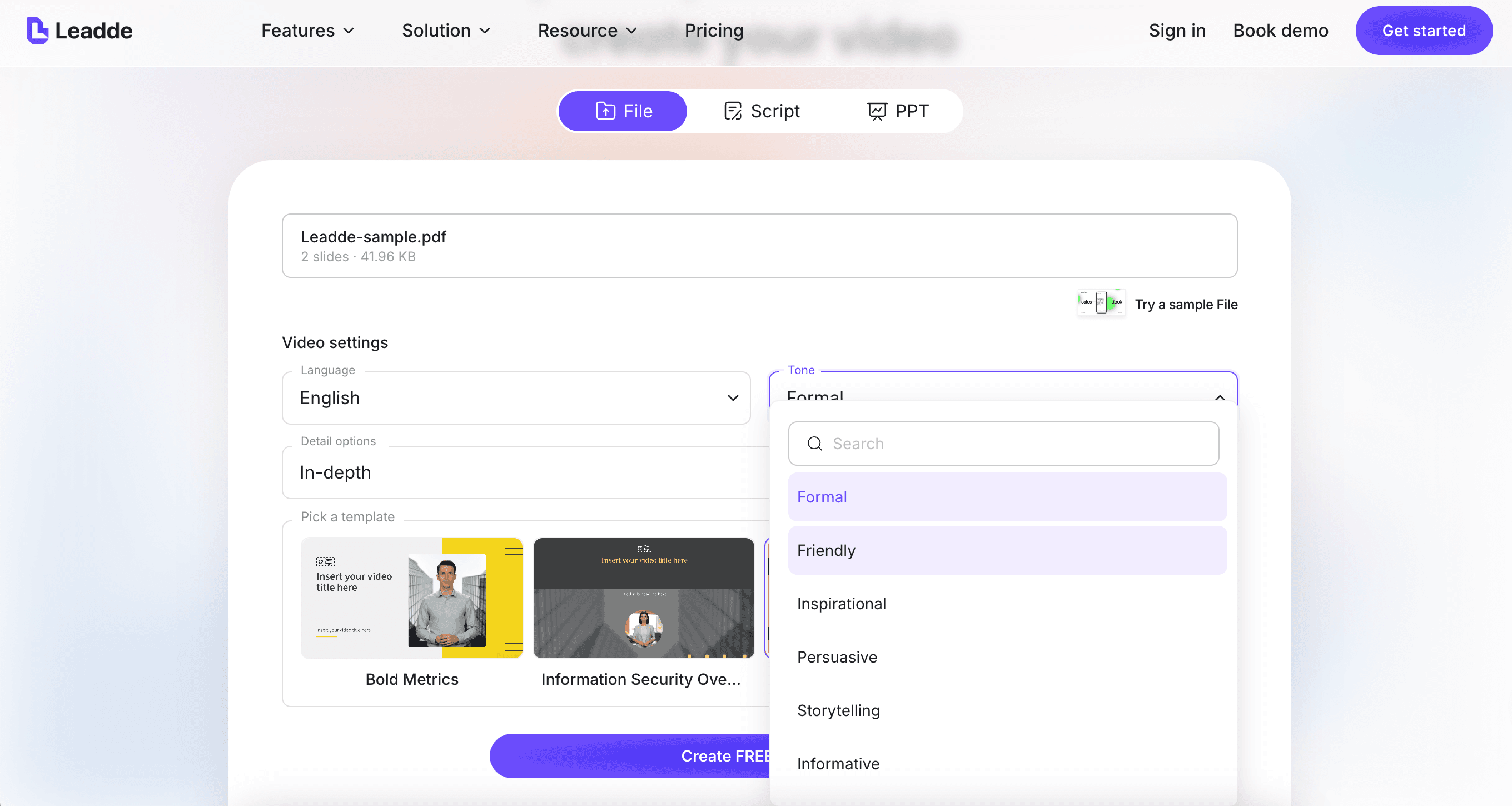Collapse the Tone dropdown chevron

click(1220, 398)
